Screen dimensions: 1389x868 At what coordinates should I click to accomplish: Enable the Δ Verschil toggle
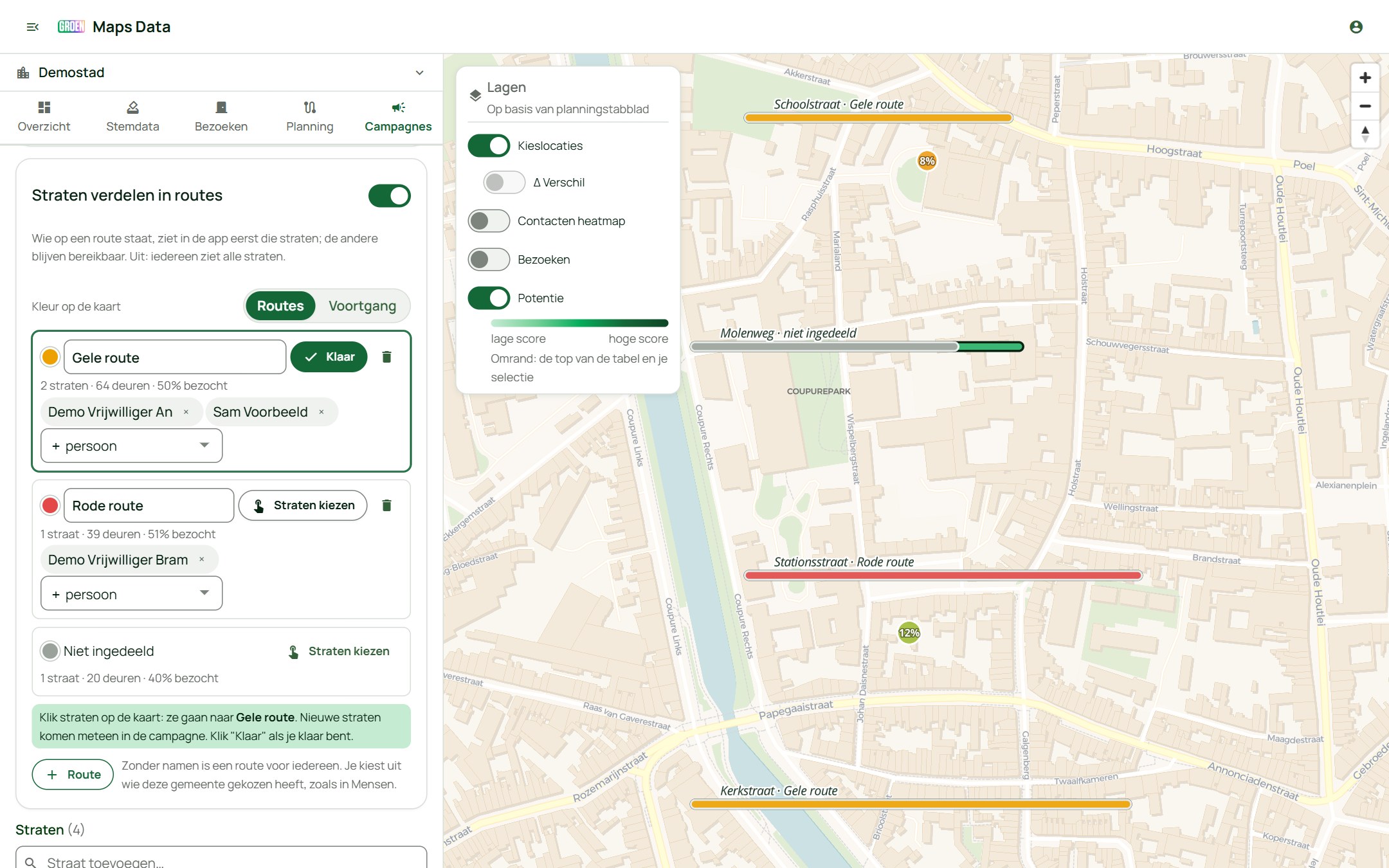pos(504,183)
